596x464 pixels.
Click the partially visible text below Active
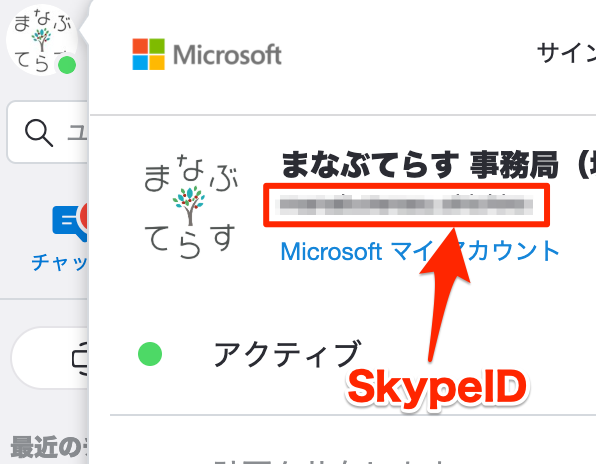point(329,461)
